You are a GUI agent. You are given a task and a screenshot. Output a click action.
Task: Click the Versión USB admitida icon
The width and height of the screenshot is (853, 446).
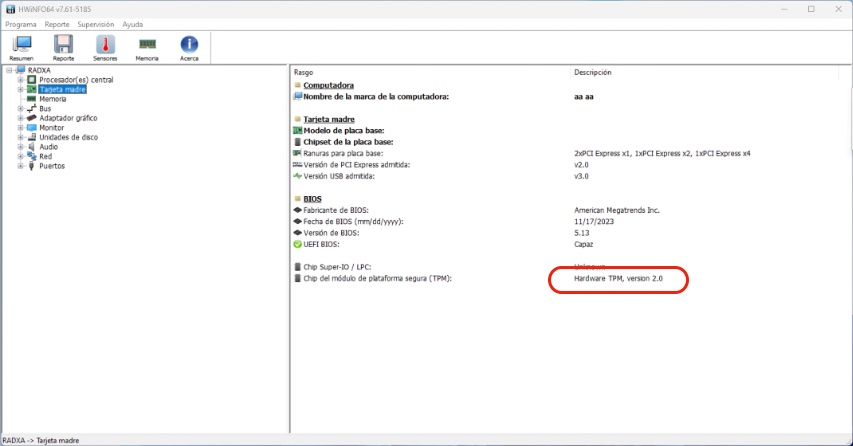[297, 176]
